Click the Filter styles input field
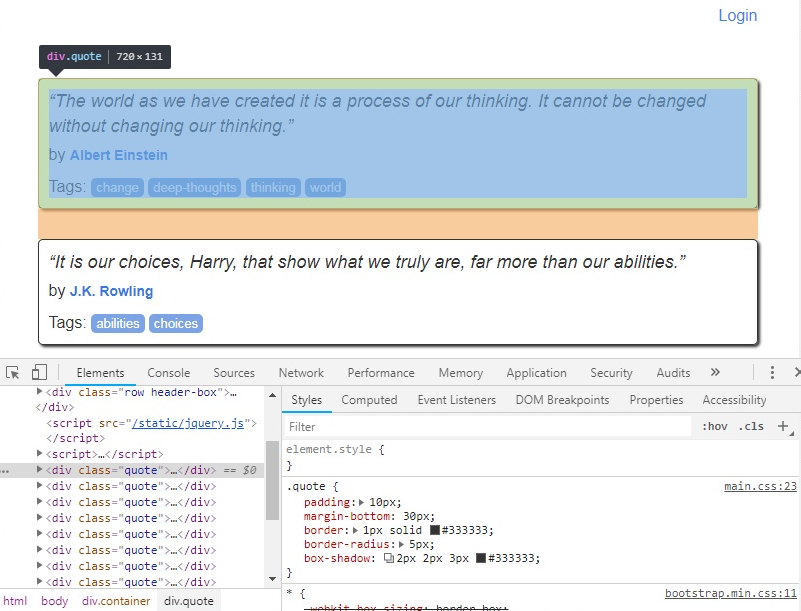The width and height of the screenshot is (801, 611). [x=487, y=427]
